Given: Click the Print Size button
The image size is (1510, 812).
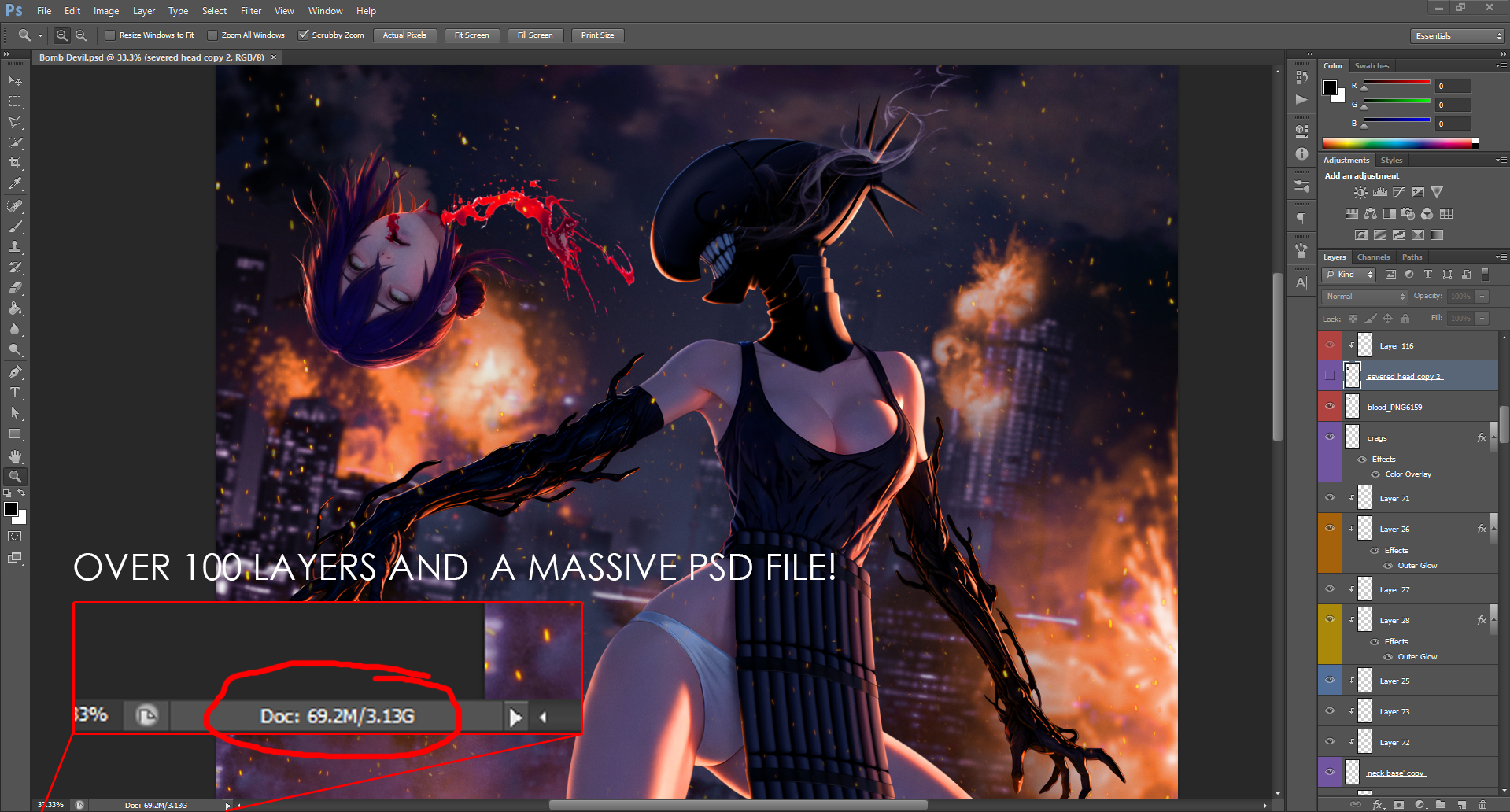Looking at the screenshot, I should point(597,35).
